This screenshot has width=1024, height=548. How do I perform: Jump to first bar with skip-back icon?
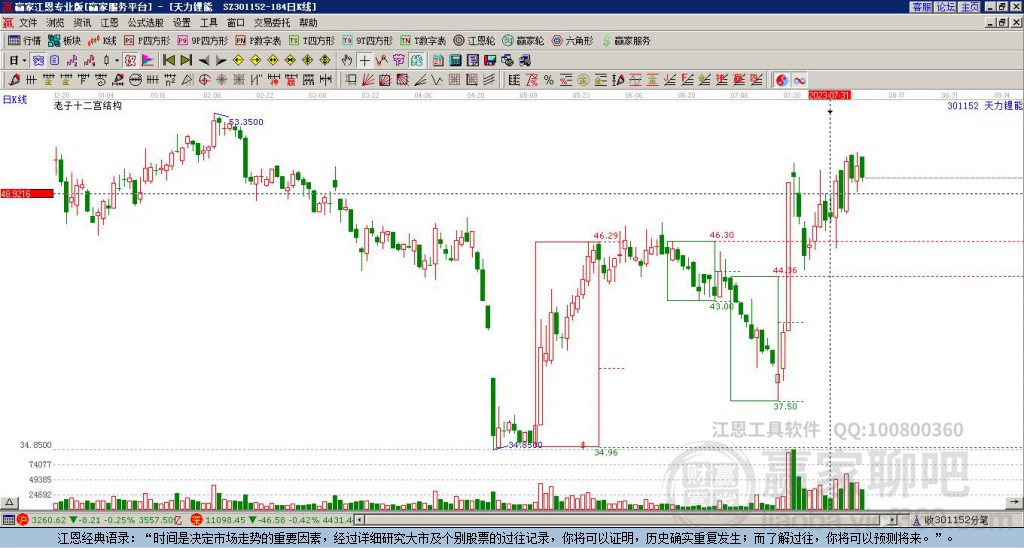[168, 61]
